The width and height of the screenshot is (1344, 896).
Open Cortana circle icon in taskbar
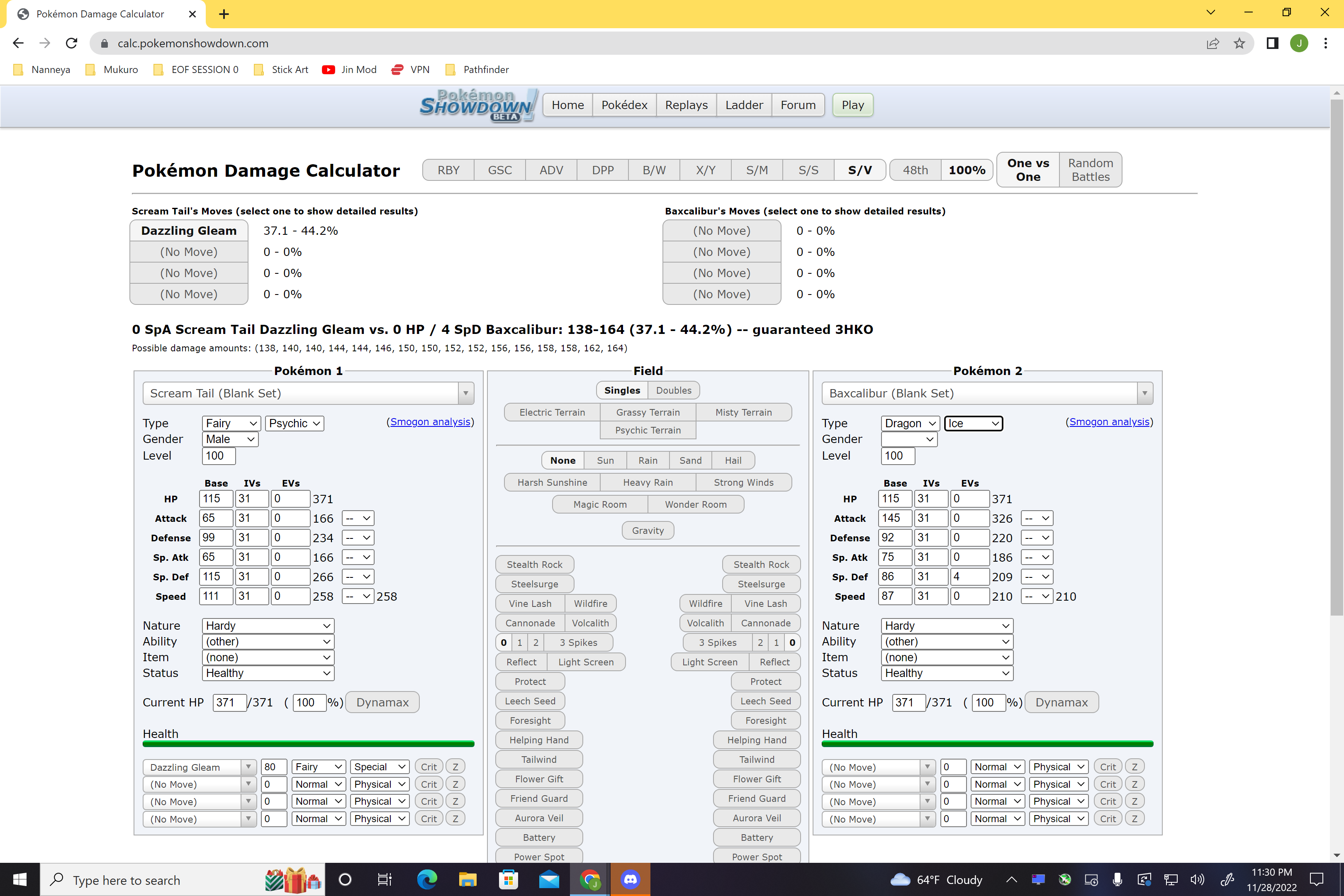(345, 879)
